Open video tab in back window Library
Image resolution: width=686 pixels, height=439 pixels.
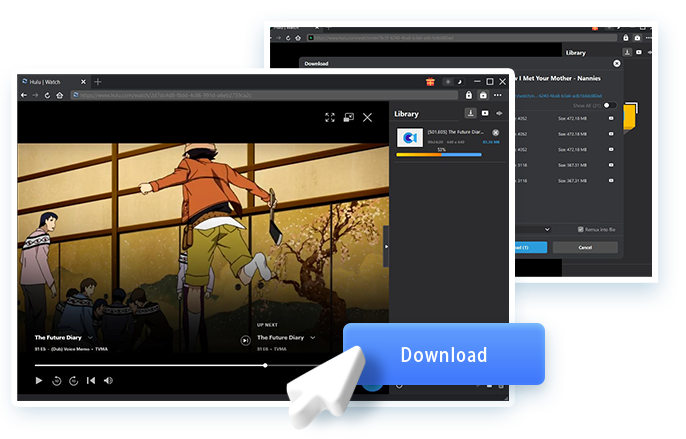tap(639, 52)
